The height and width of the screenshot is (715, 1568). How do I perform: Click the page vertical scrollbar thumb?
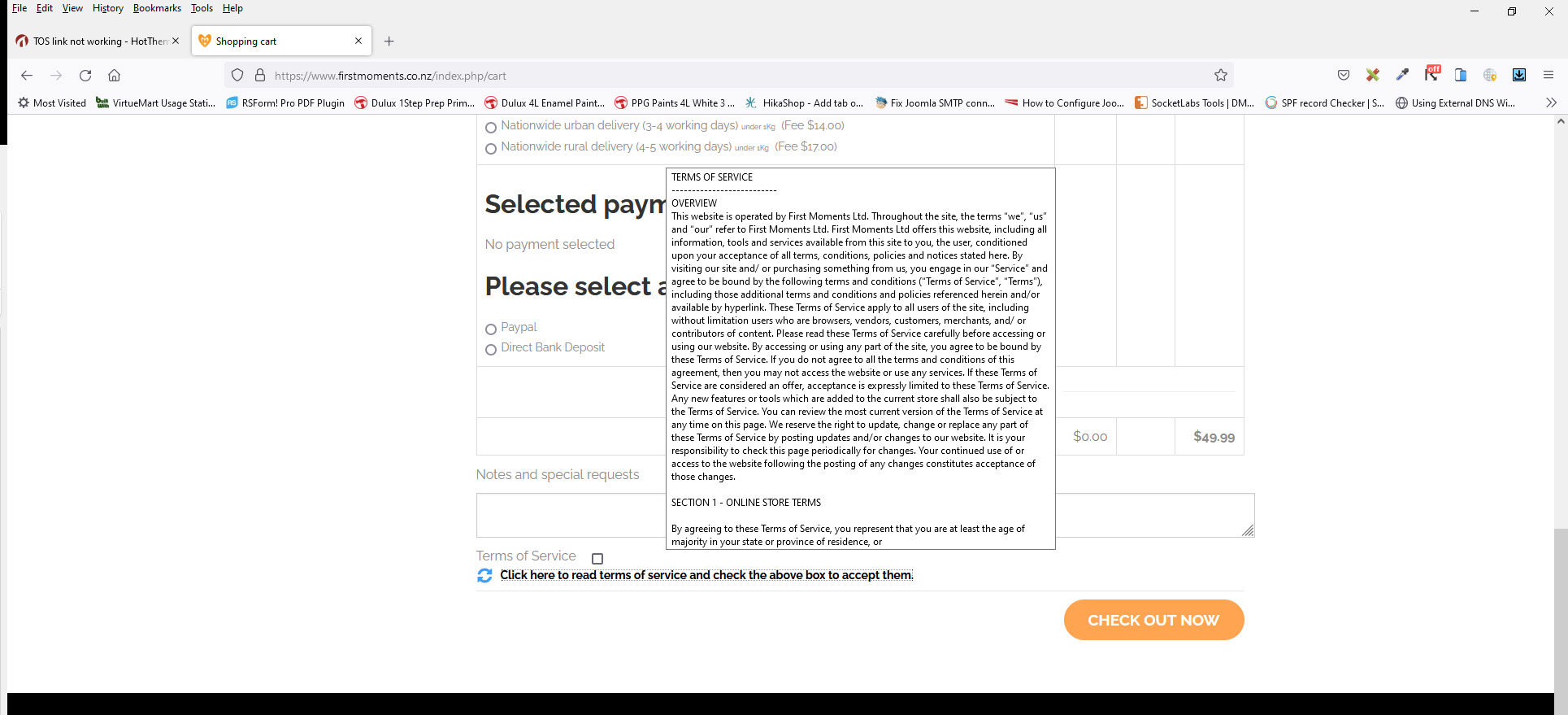[x=1560, y=610]
